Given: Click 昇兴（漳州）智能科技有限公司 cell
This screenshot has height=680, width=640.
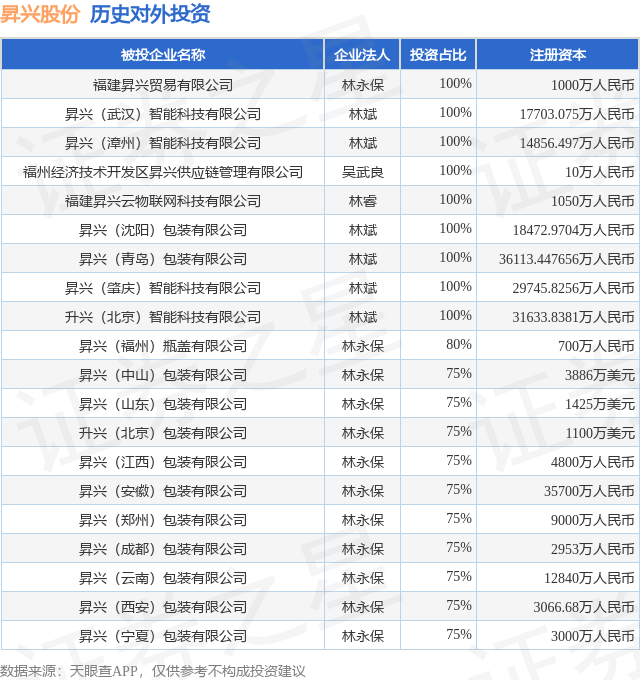Looking at the screenshot, I should pos(163,143).
